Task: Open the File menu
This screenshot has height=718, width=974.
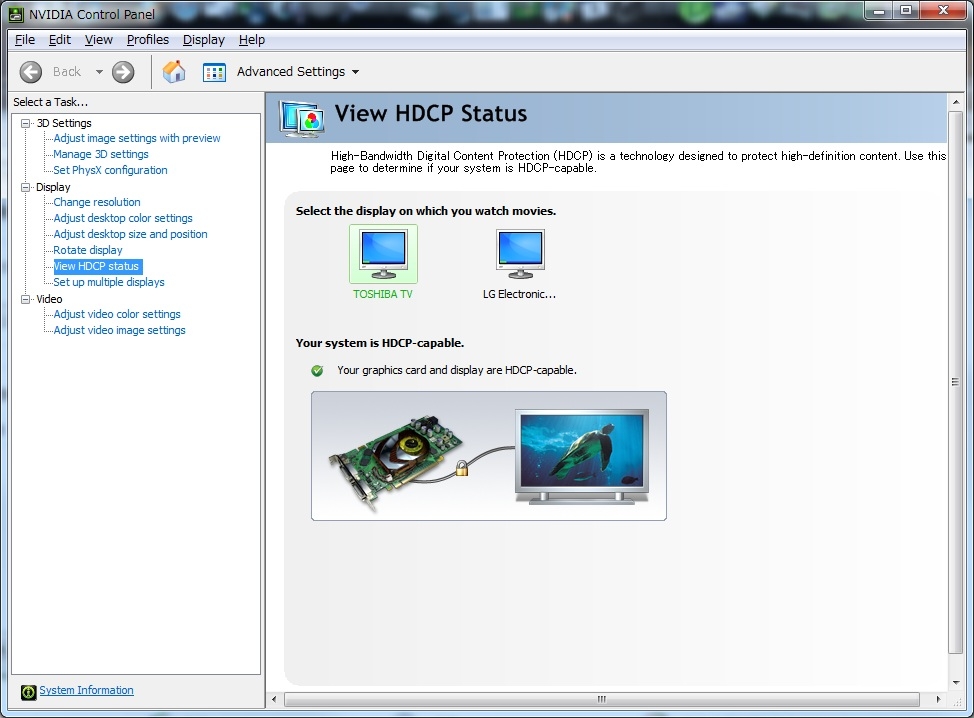Action: (25, 40)
